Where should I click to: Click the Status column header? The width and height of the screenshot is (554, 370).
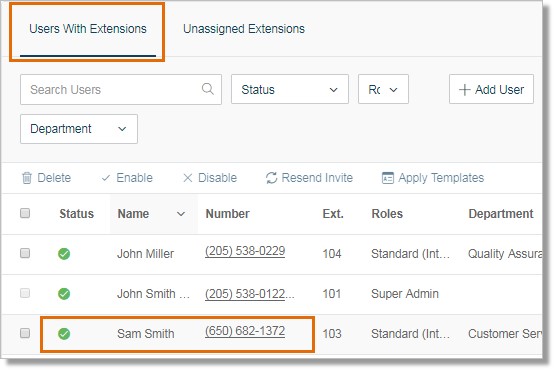[x=76, y=214]
